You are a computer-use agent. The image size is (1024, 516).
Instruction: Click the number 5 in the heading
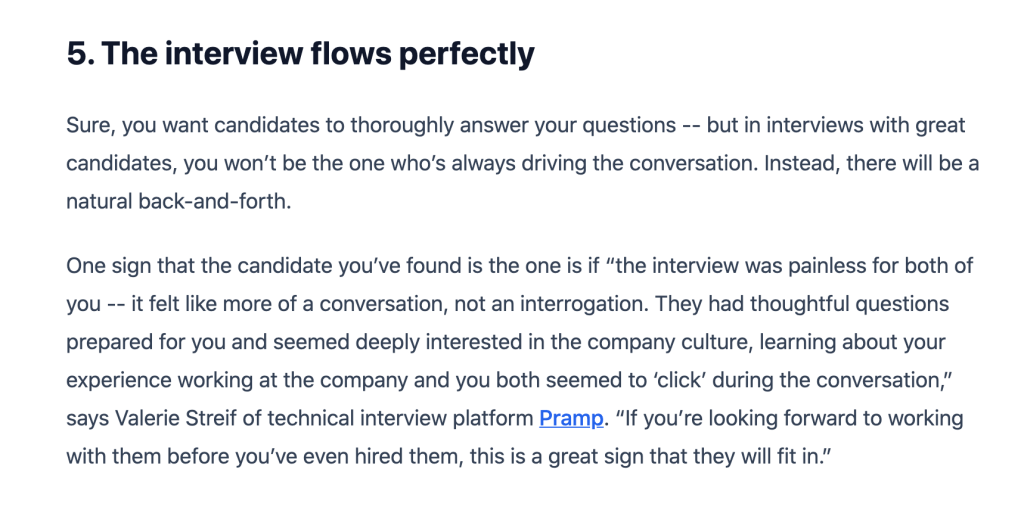click(77, 53)
